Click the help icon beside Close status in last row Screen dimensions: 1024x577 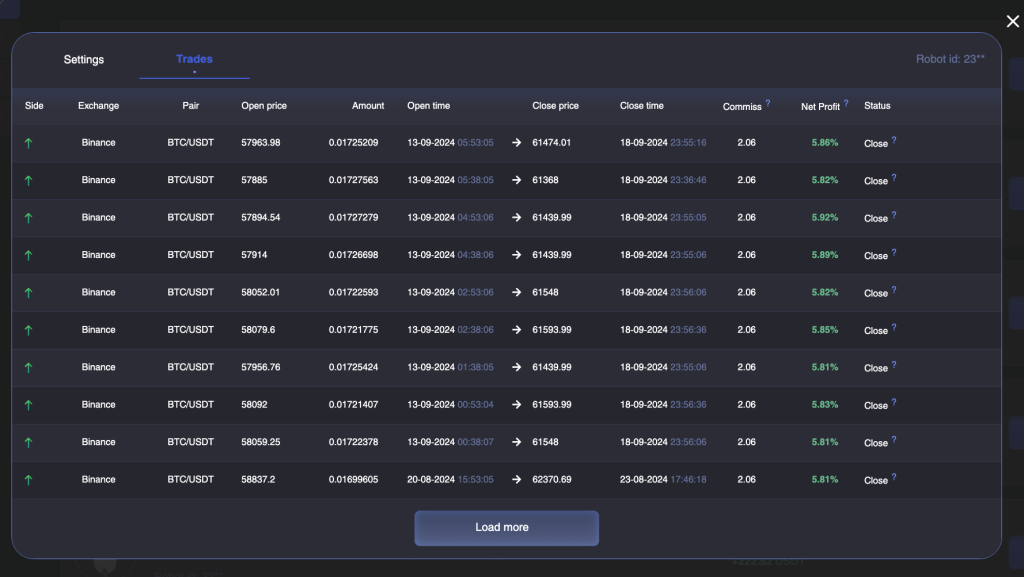[x=894, y=477]
